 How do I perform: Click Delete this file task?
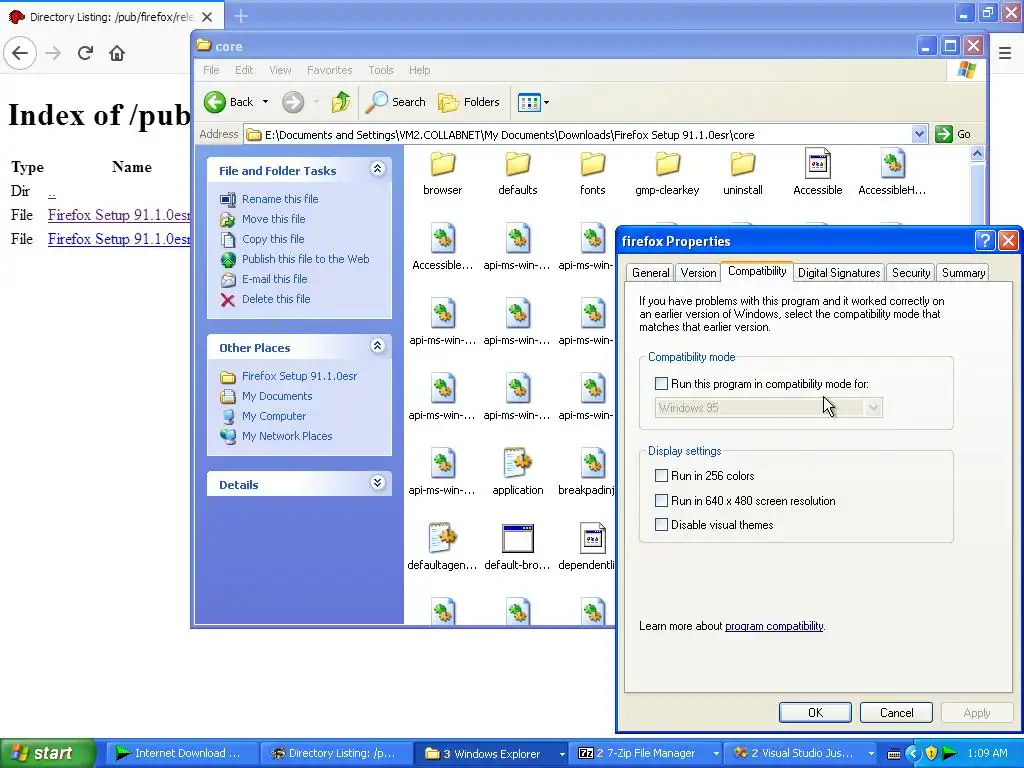276,299
